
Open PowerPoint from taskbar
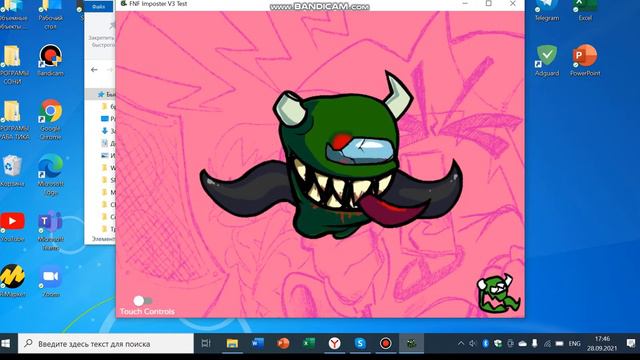(x=283, y=344)
